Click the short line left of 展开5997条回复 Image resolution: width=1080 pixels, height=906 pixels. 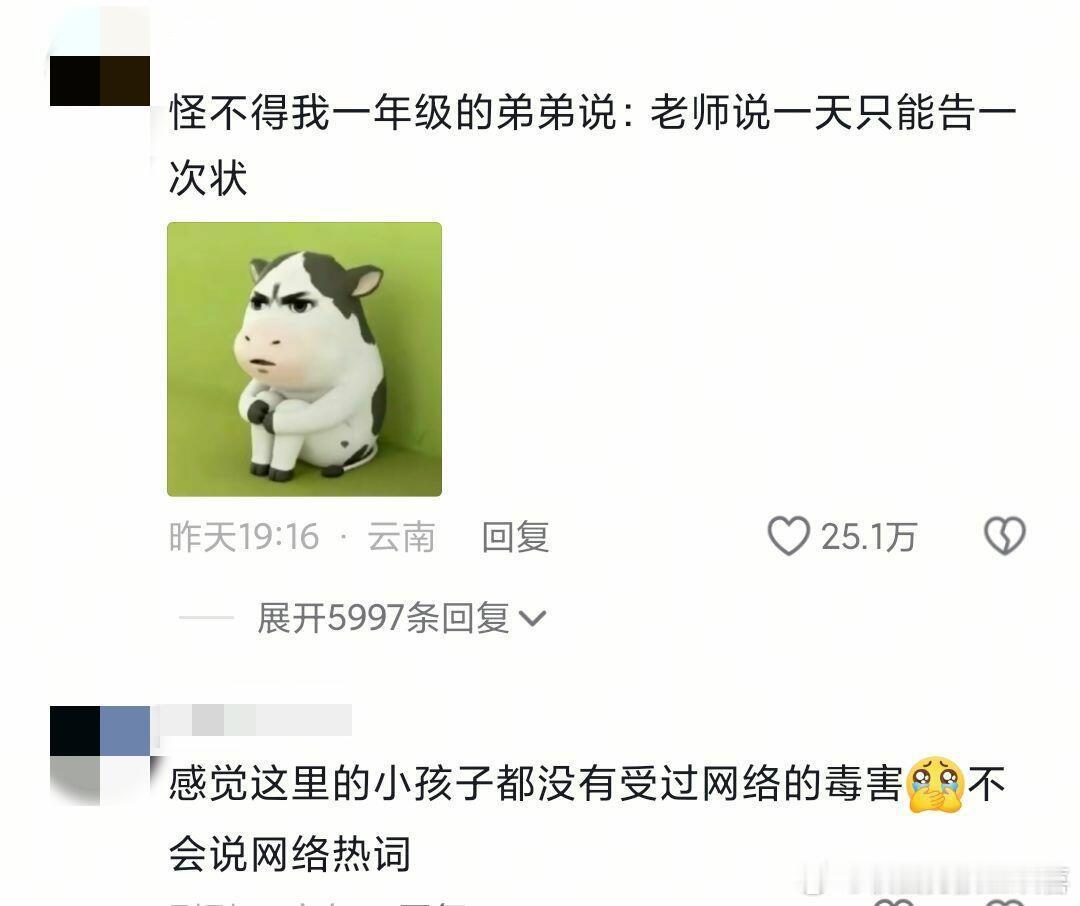pyautogui.click(x=207, y=618)
